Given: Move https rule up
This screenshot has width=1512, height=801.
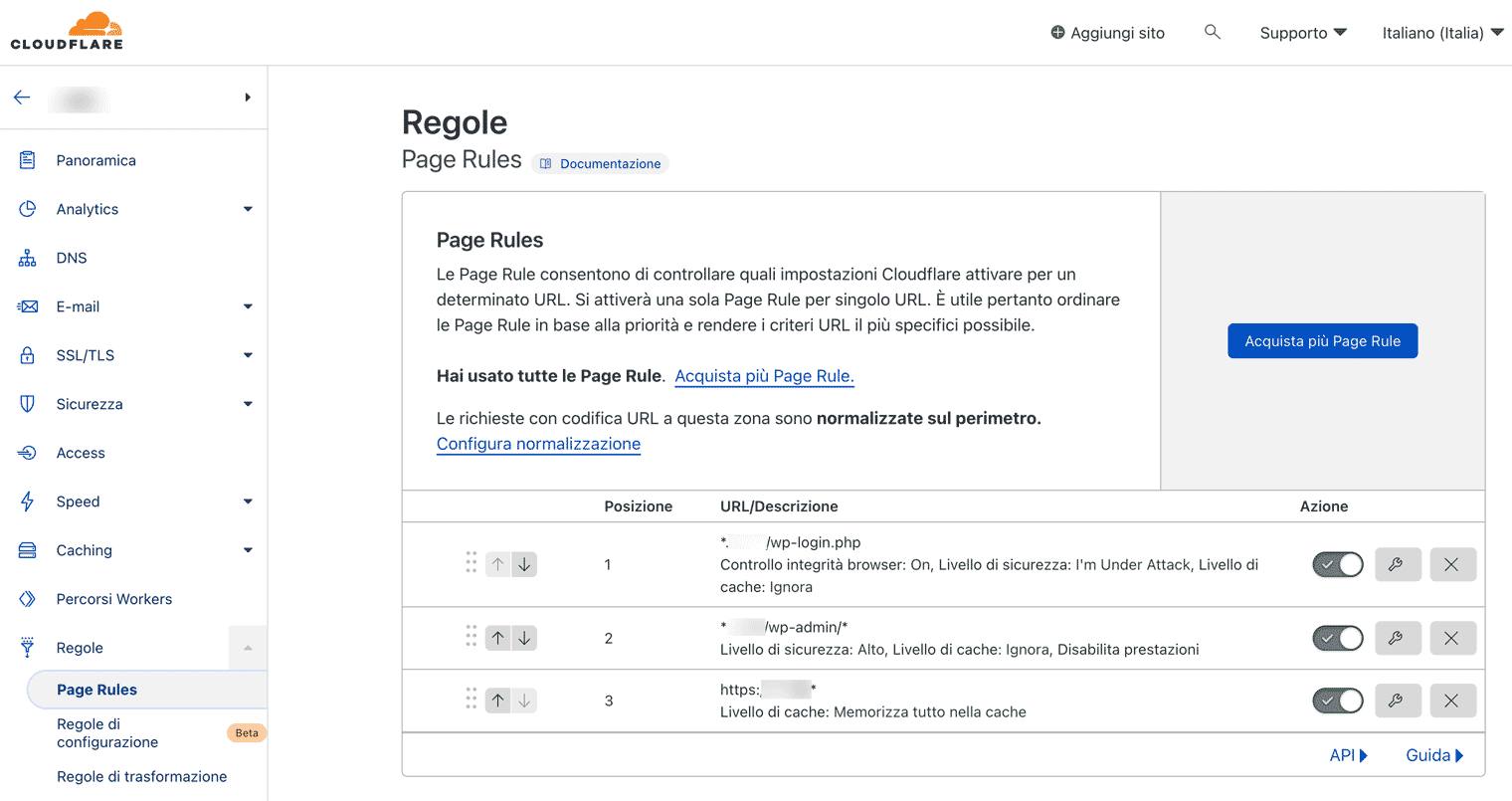Looking at the screenshot, I should click(498, 701).
